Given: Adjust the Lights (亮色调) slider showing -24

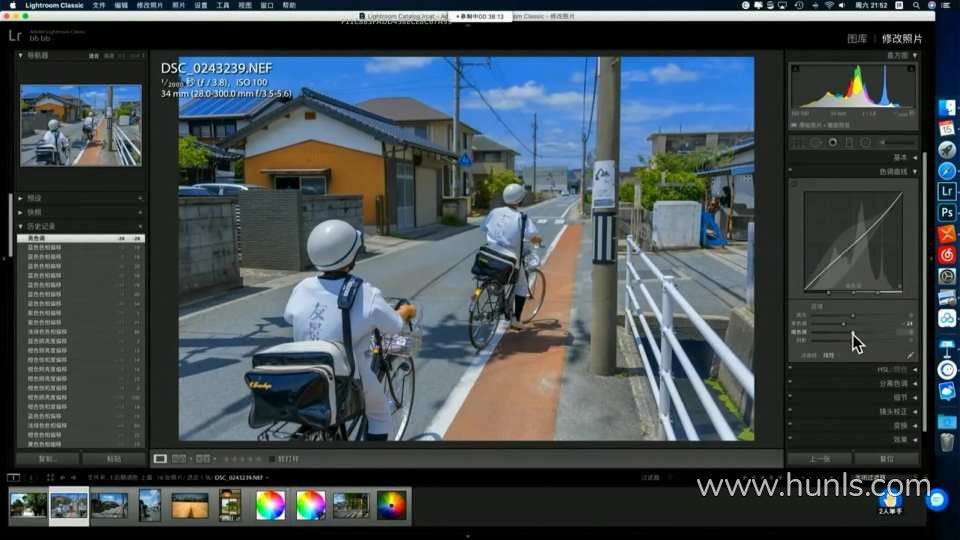Looking at the screenshot, I should (843, 323).
